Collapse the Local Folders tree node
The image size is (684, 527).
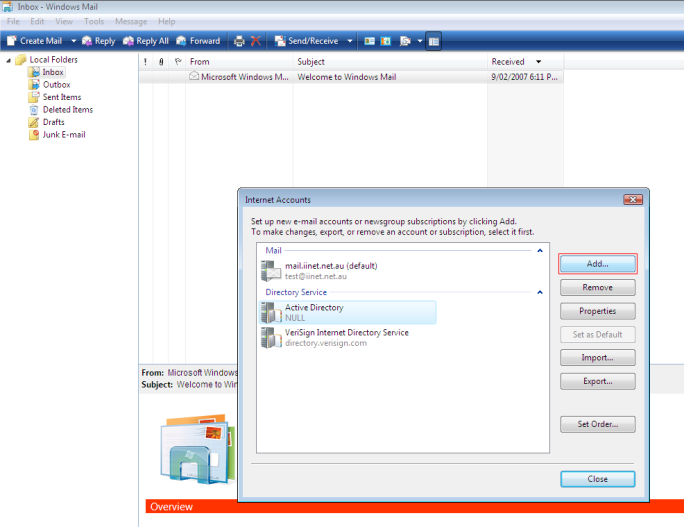tap(8, 60)
